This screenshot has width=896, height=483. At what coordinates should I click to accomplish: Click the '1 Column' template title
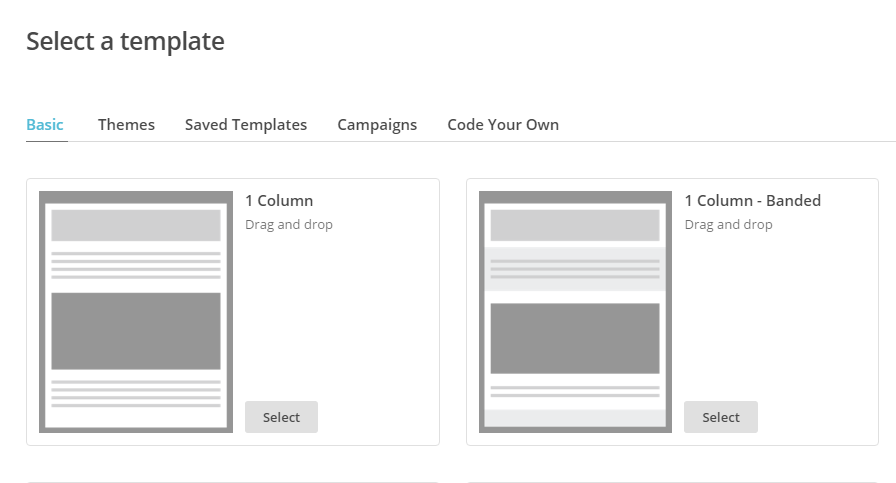point(279,201)
